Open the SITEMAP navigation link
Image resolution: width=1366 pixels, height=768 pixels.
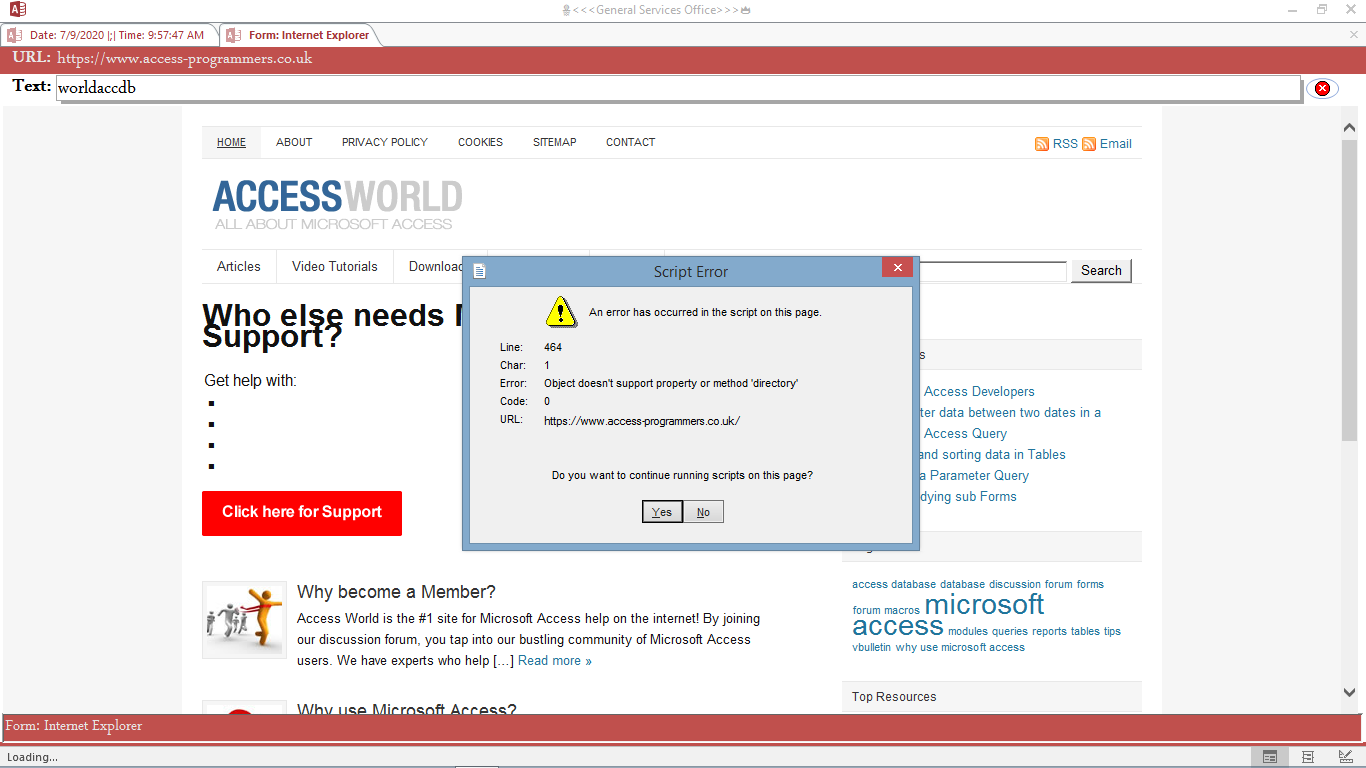[554, 142]
